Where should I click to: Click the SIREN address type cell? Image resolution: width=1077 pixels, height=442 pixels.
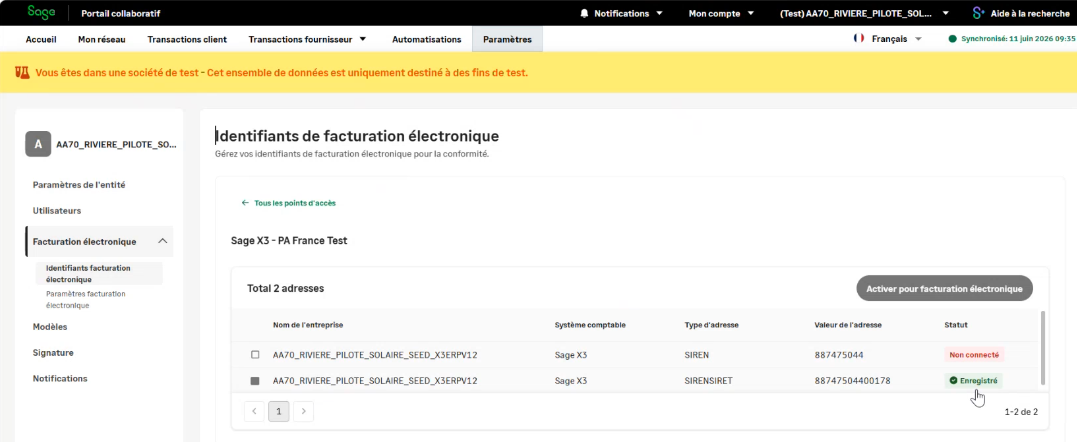click(x=696, y=355)
